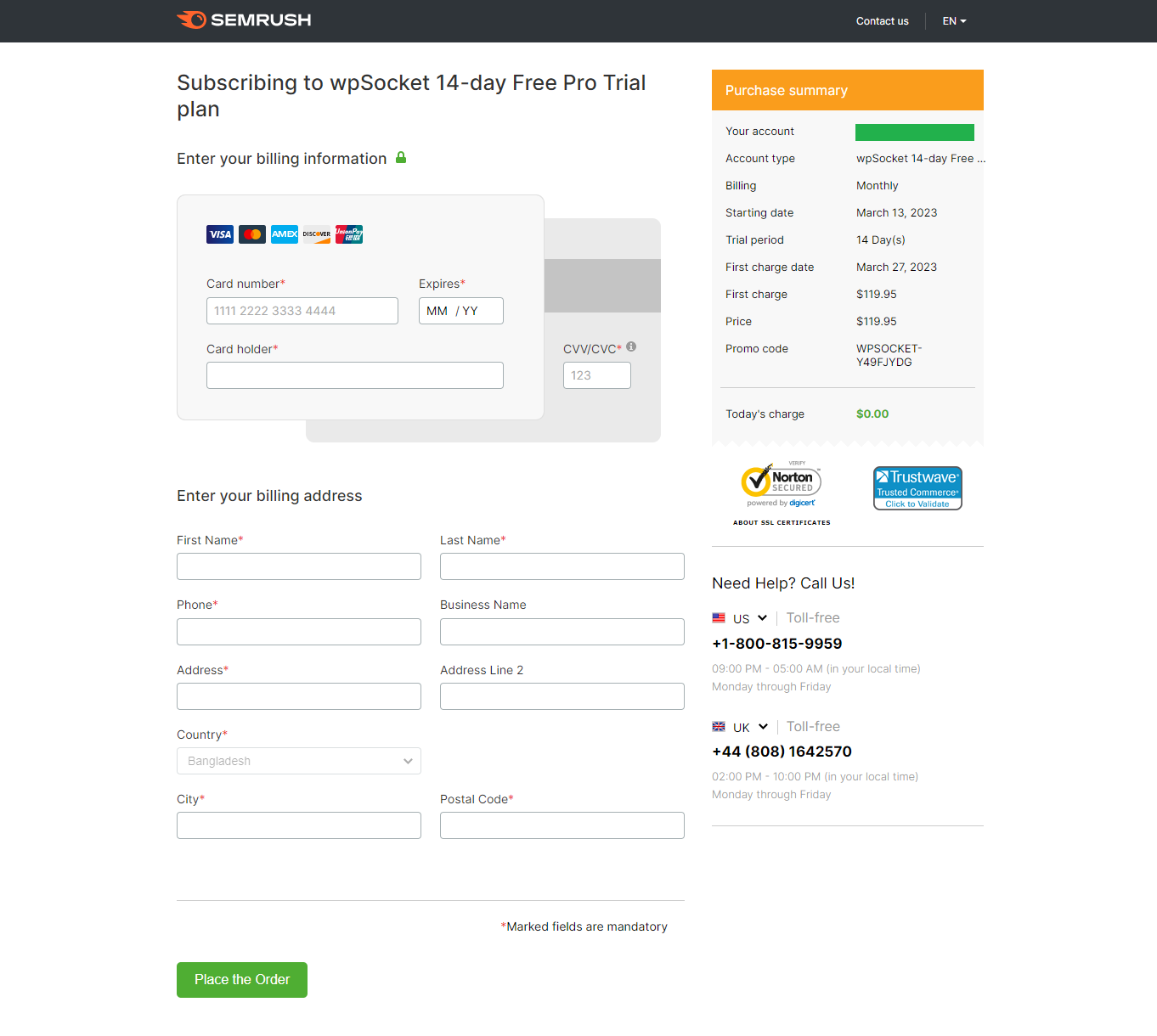Select the Postal Code input field
The width and height of the screenshot is (1157, 1036).
click(x=562, y=825)
